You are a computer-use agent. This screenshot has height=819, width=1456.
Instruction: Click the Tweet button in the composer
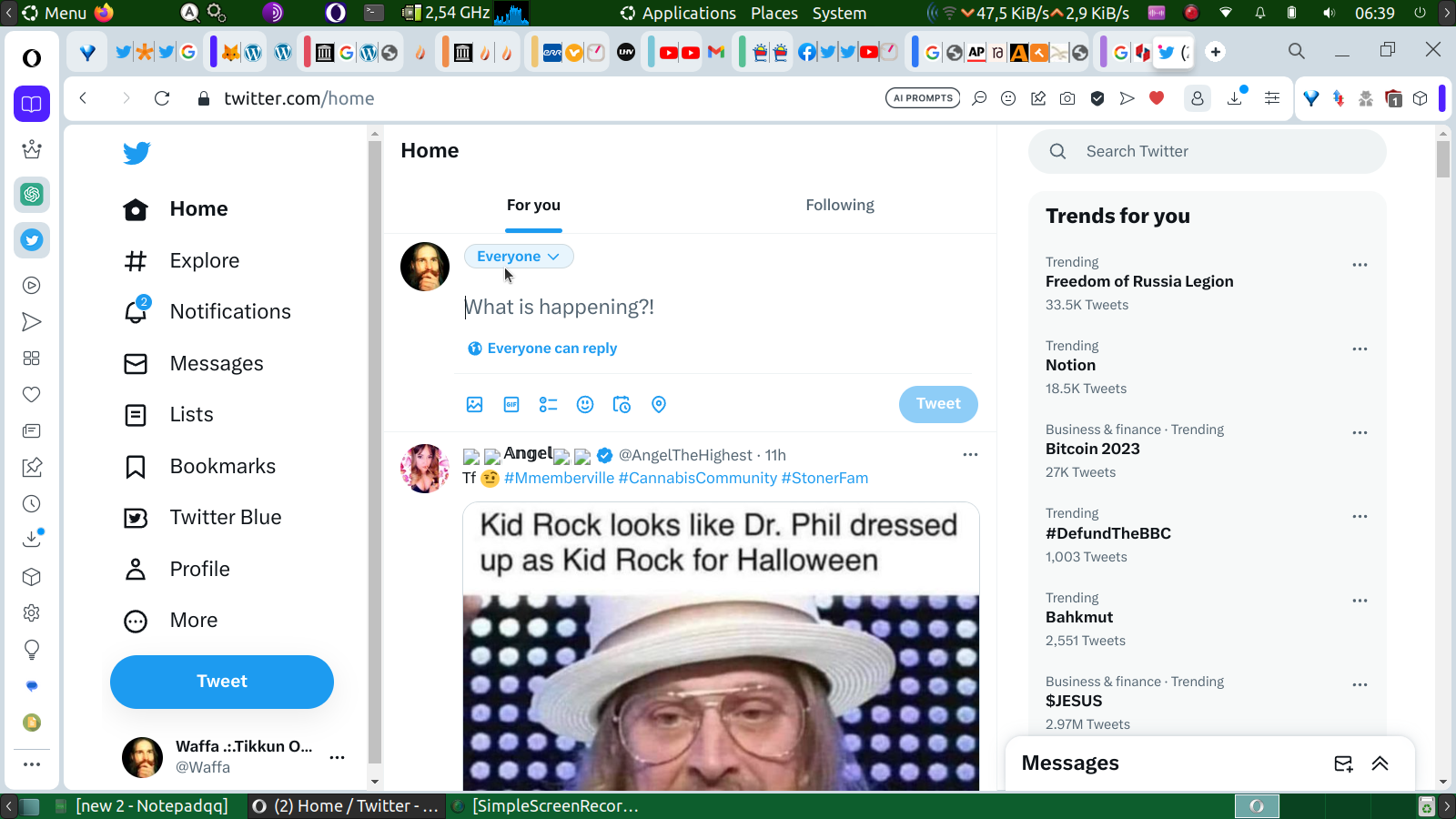coord(938,404)
